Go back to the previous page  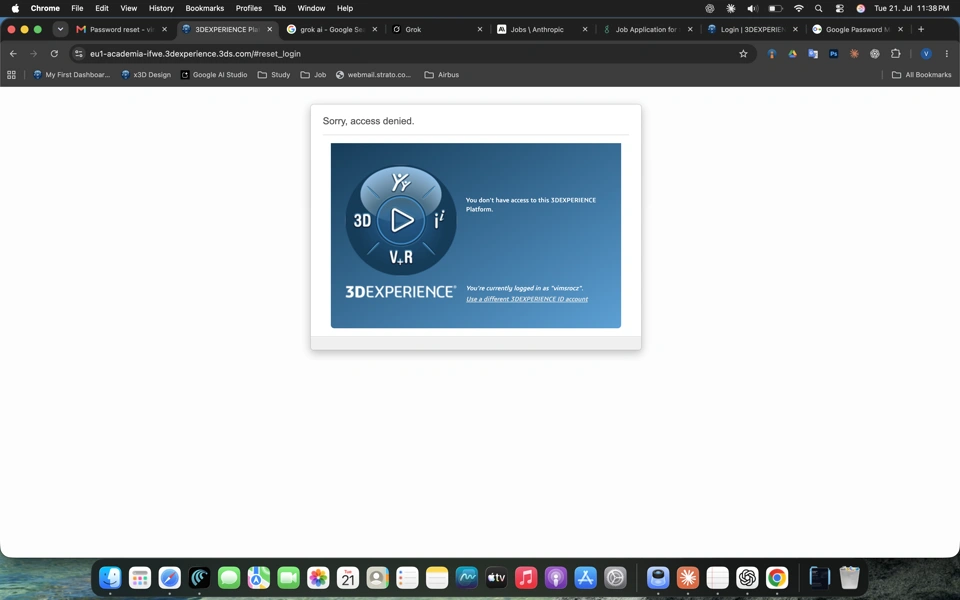coord(13,54)
